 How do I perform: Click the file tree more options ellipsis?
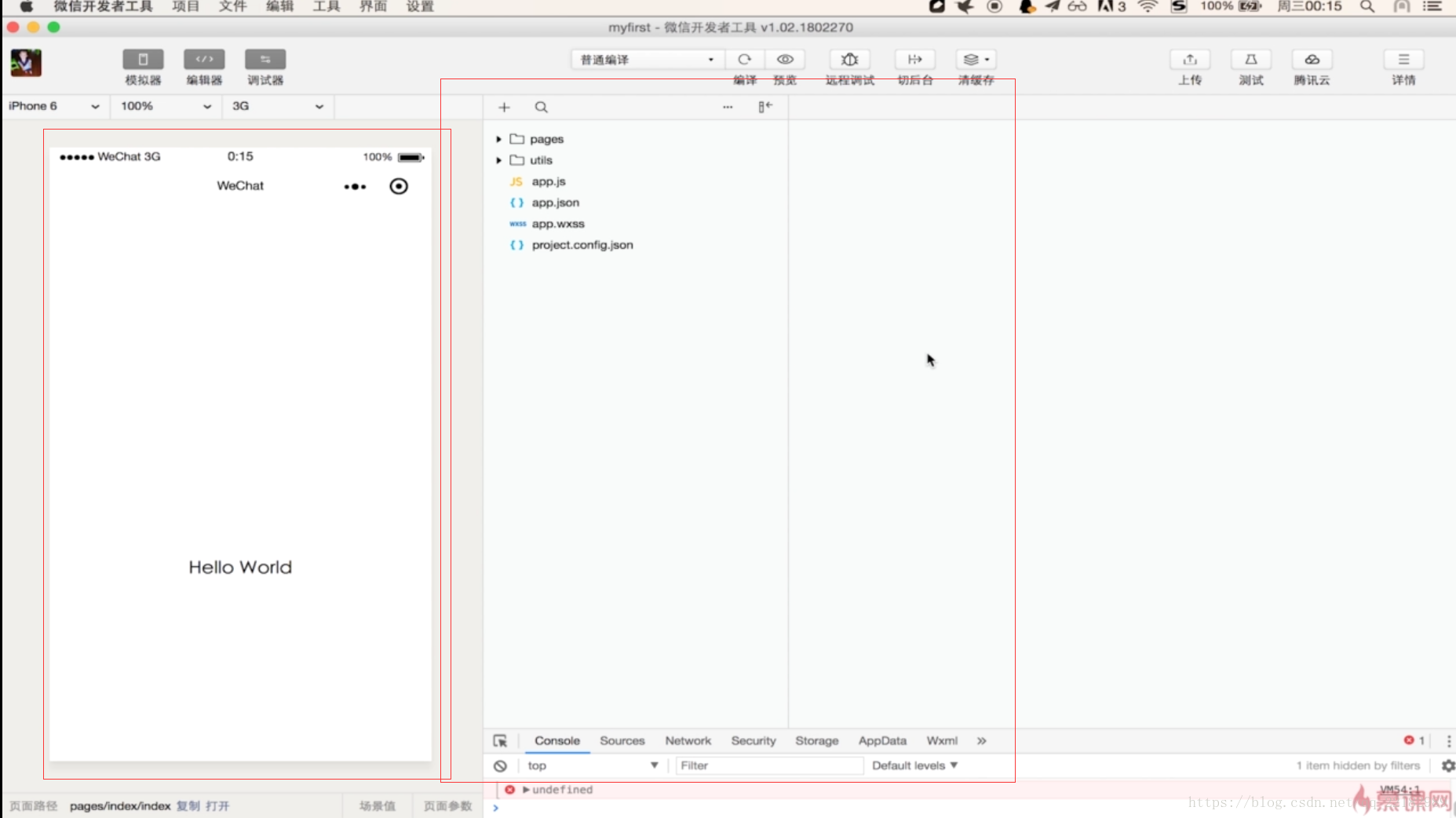pos(728,108)
